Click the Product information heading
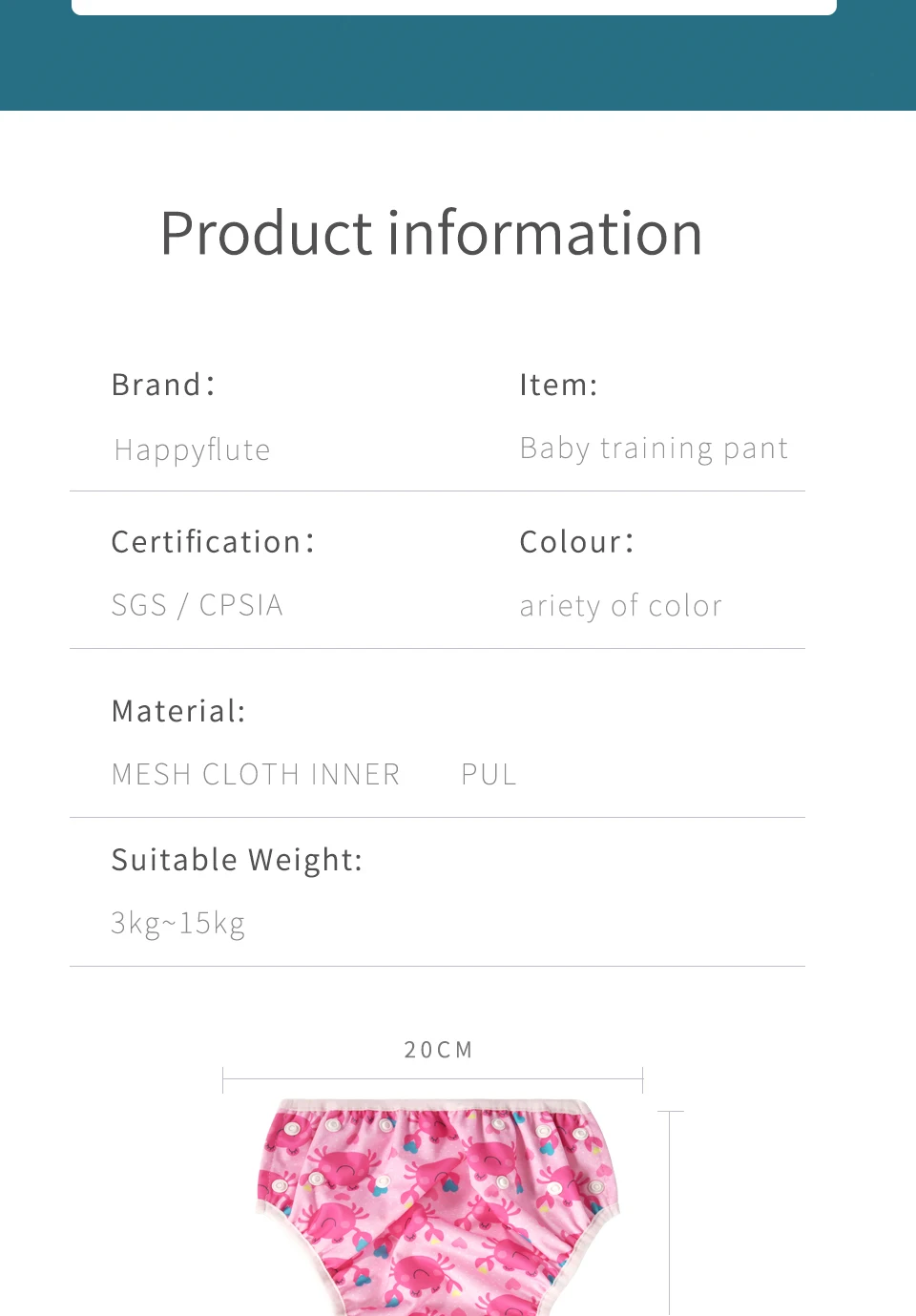The width and height of the screenshot is (916, 1316). pyautogui.click(x=431, y=234)
